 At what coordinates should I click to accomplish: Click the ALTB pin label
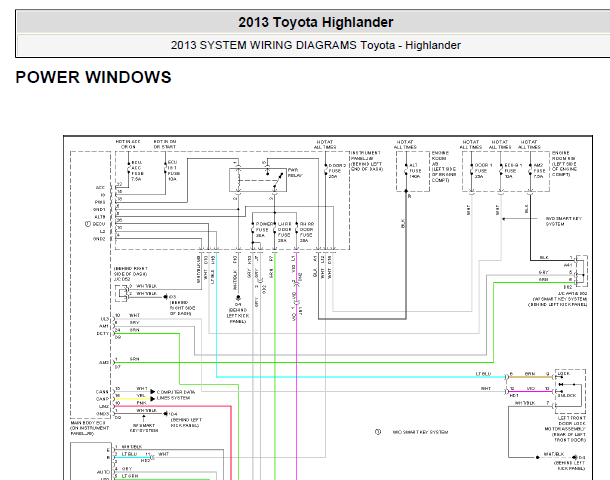100,217
